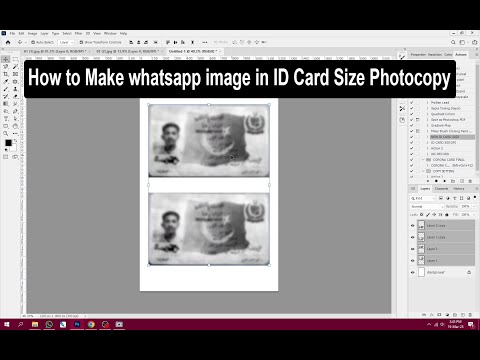Image resolution: width=480 pixels, height=360 pixels.
Task: Select the Rectangular Marquee tool
Action: pyautogui.click(x=15, y=59)
